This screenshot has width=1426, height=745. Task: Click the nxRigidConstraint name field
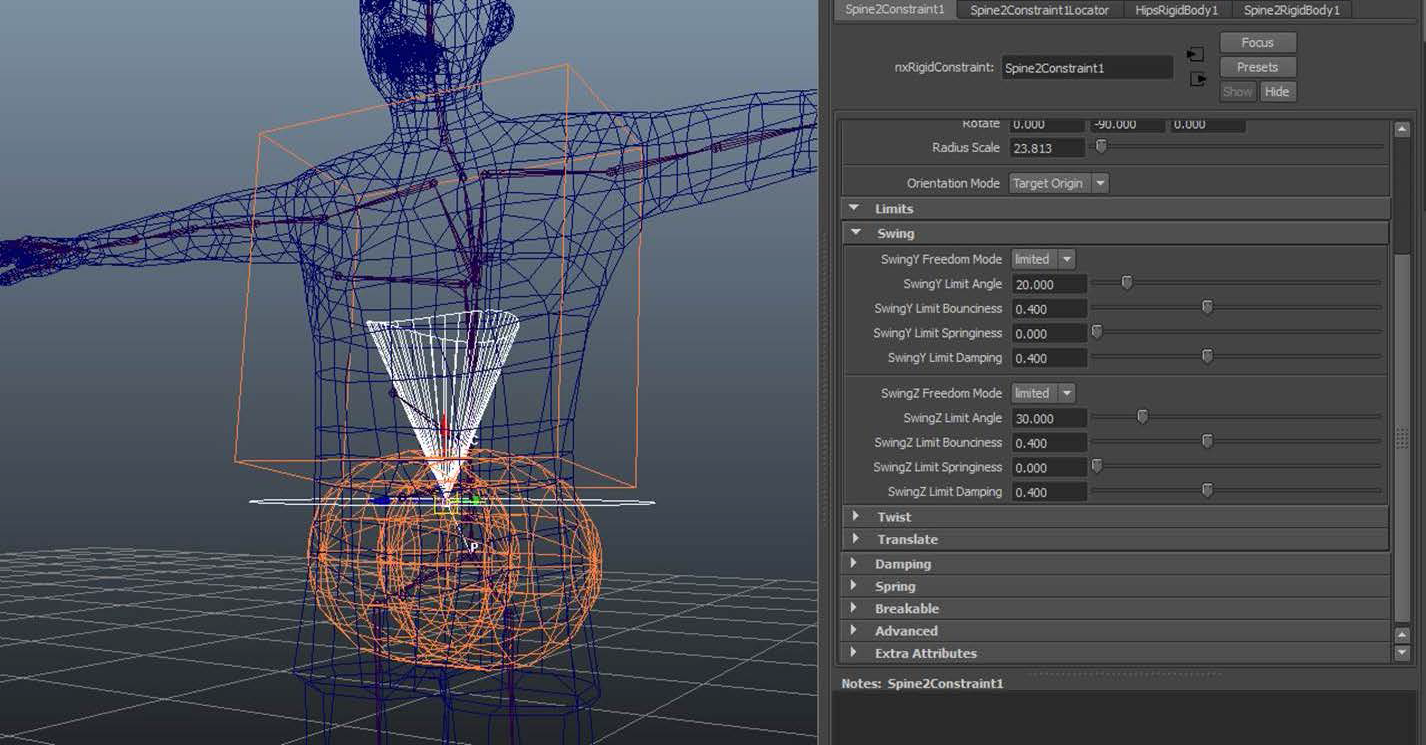(1087, 68)
